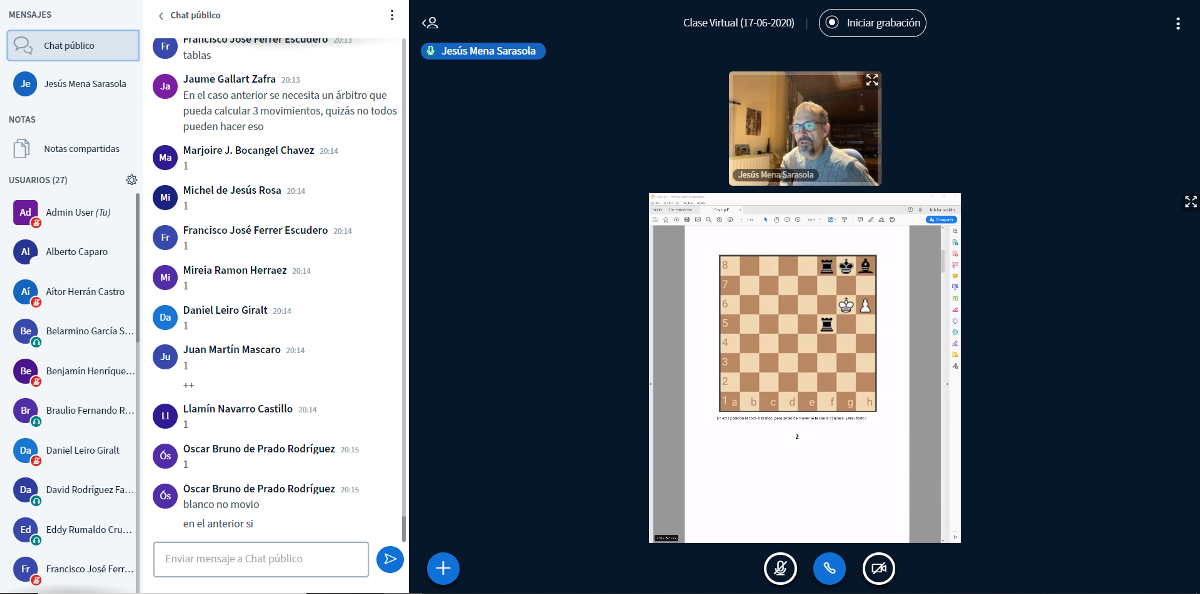1200x594 pixels.
Task: Focus the Enviar mensaje input field
Action: point(260,559)
